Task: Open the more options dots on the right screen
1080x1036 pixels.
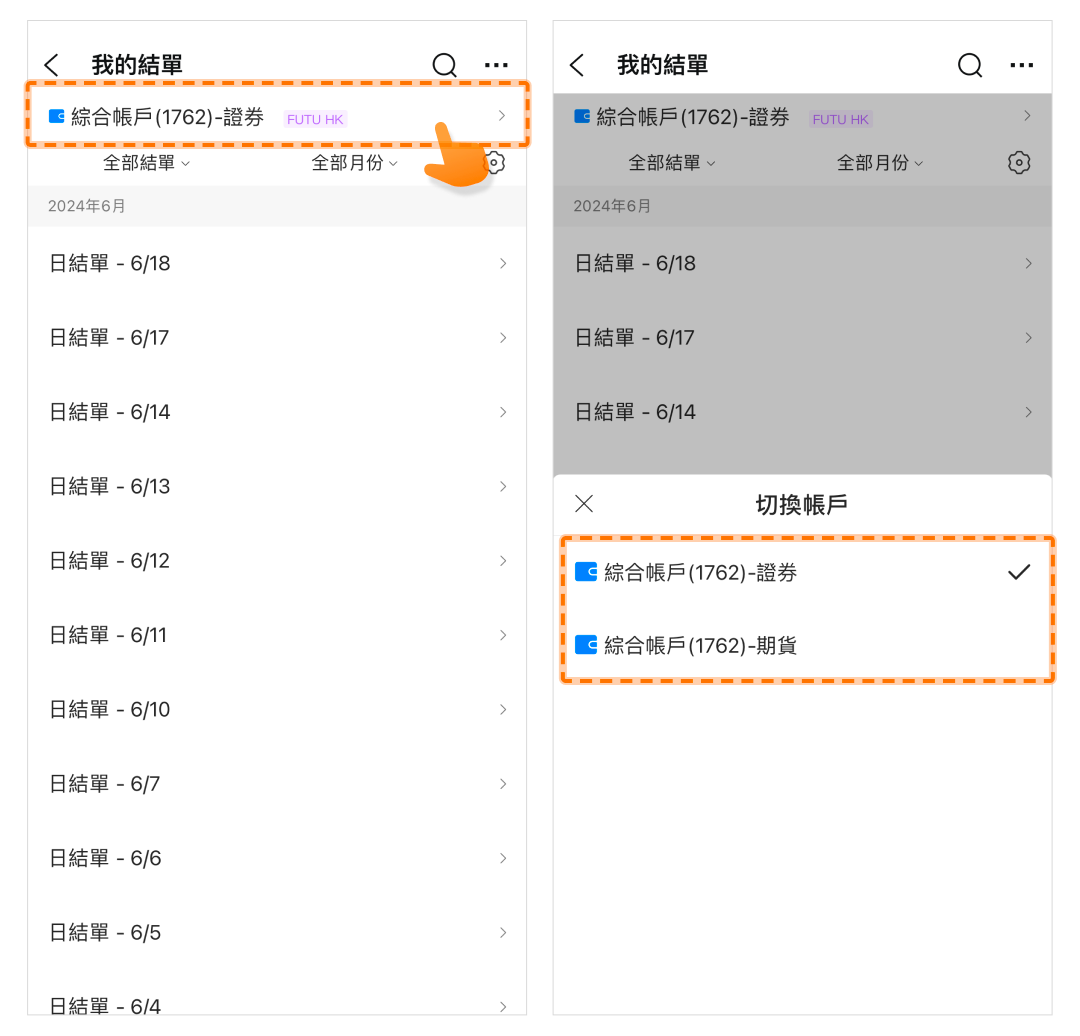Action: 1021,66
